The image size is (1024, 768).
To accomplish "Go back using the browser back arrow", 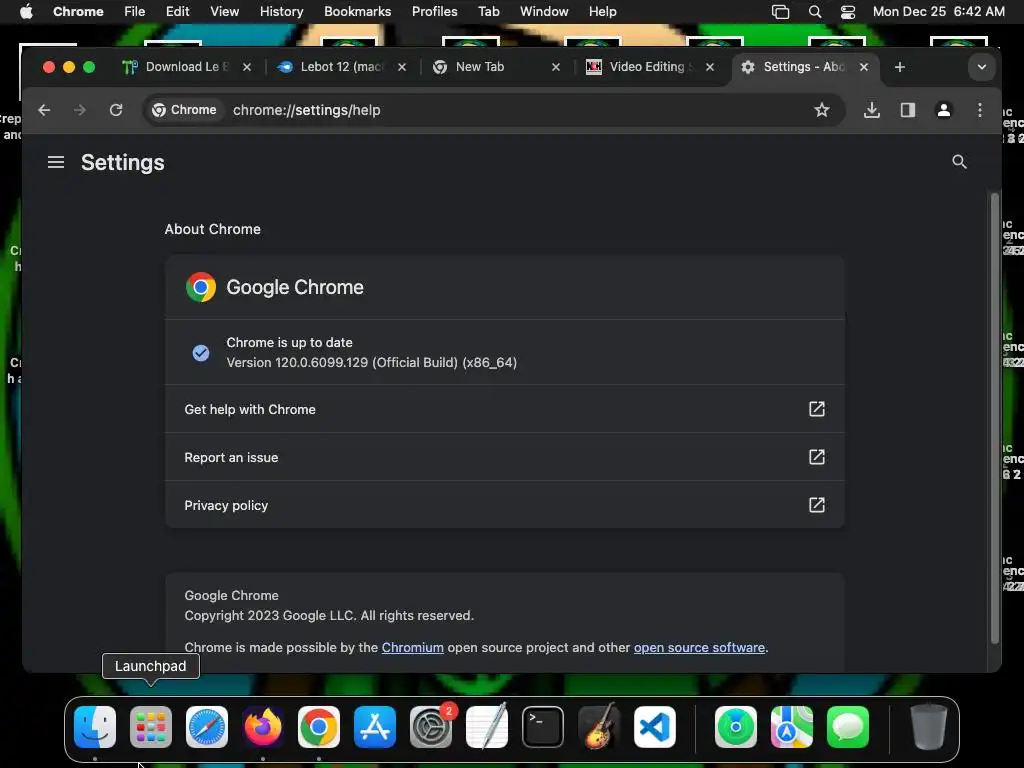I will click(44, 110).
